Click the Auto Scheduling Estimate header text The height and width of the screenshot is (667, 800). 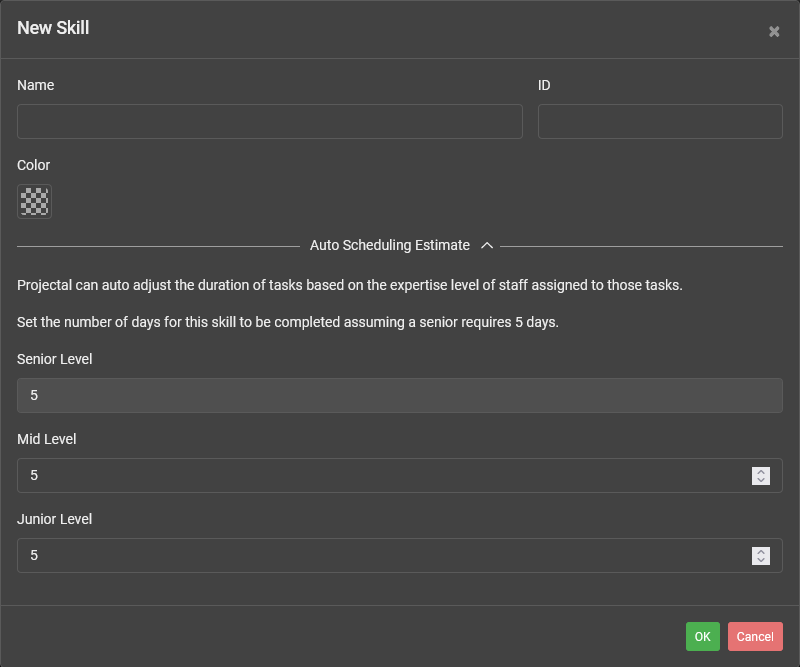390,245
